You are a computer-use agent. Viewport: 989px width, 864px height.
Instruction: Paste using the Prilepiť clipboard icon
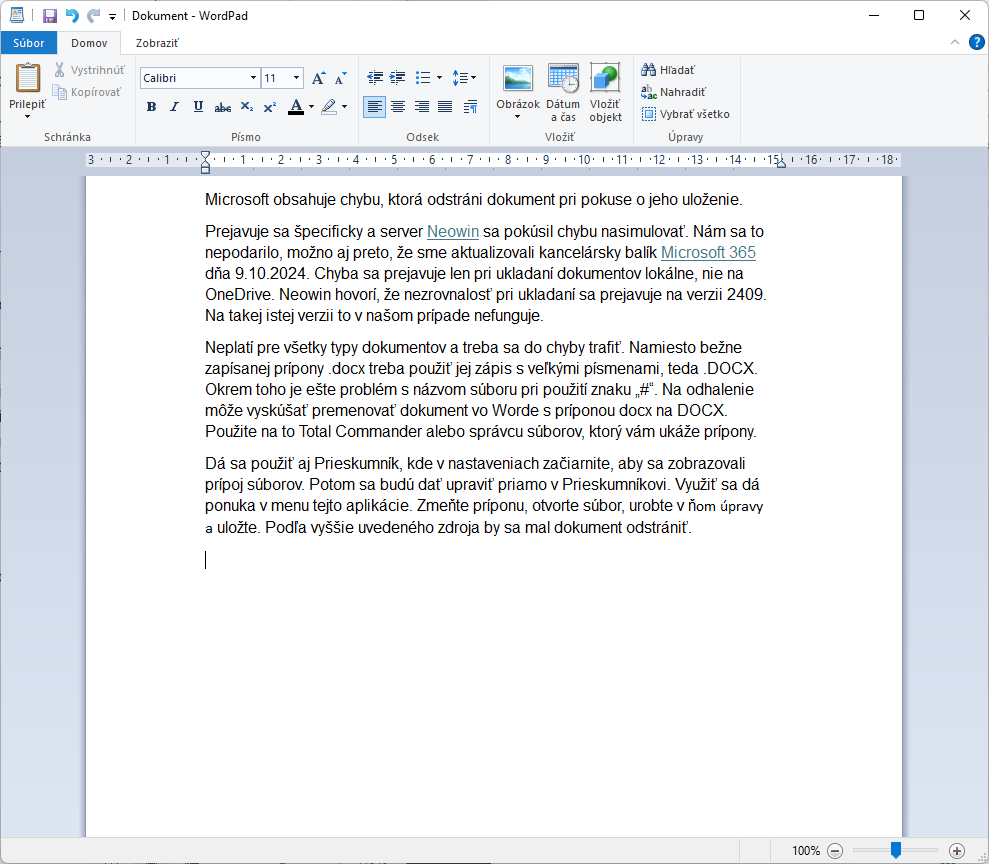(x=27, y=79)
